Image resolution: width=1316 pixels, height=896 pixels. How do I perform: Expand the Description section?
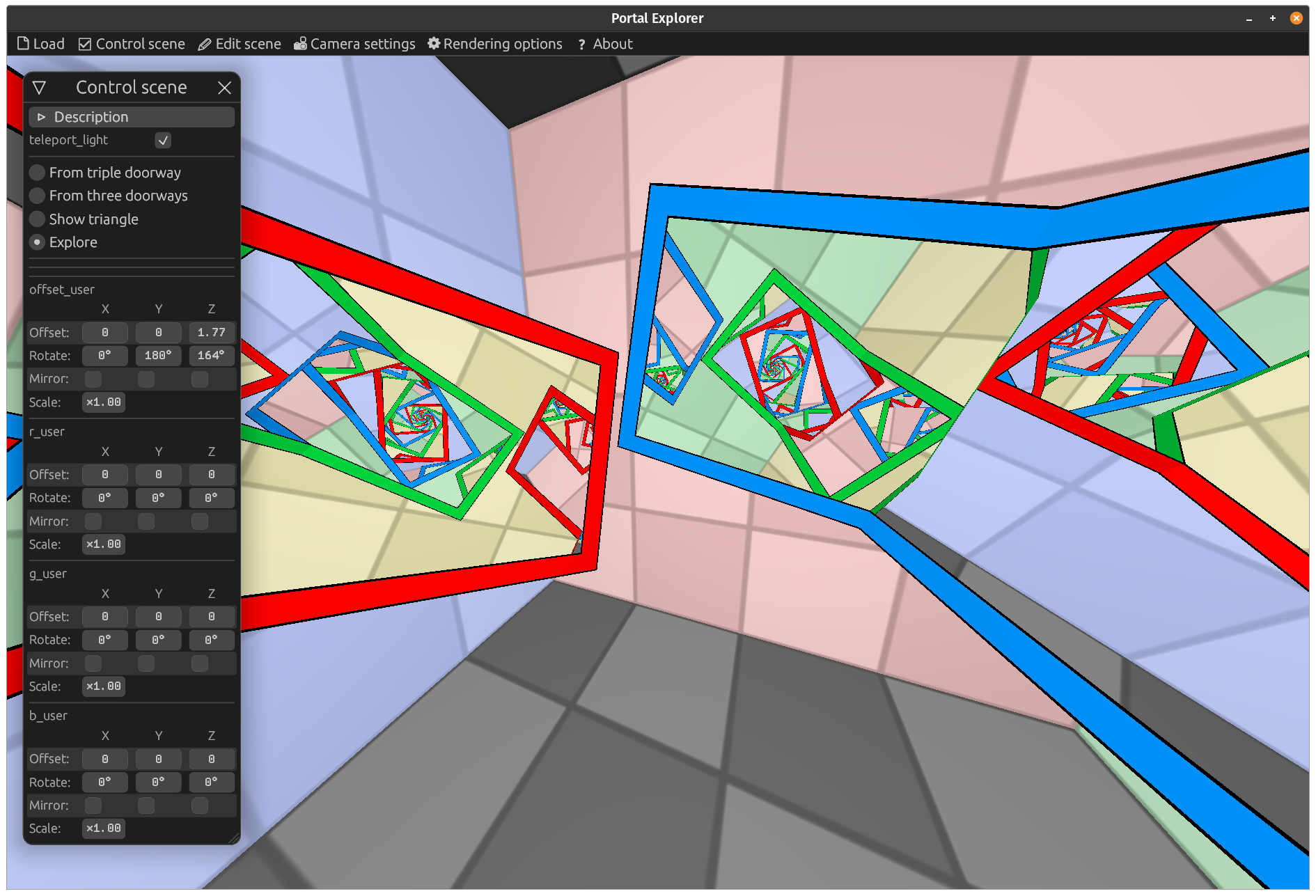pos(132,117)
